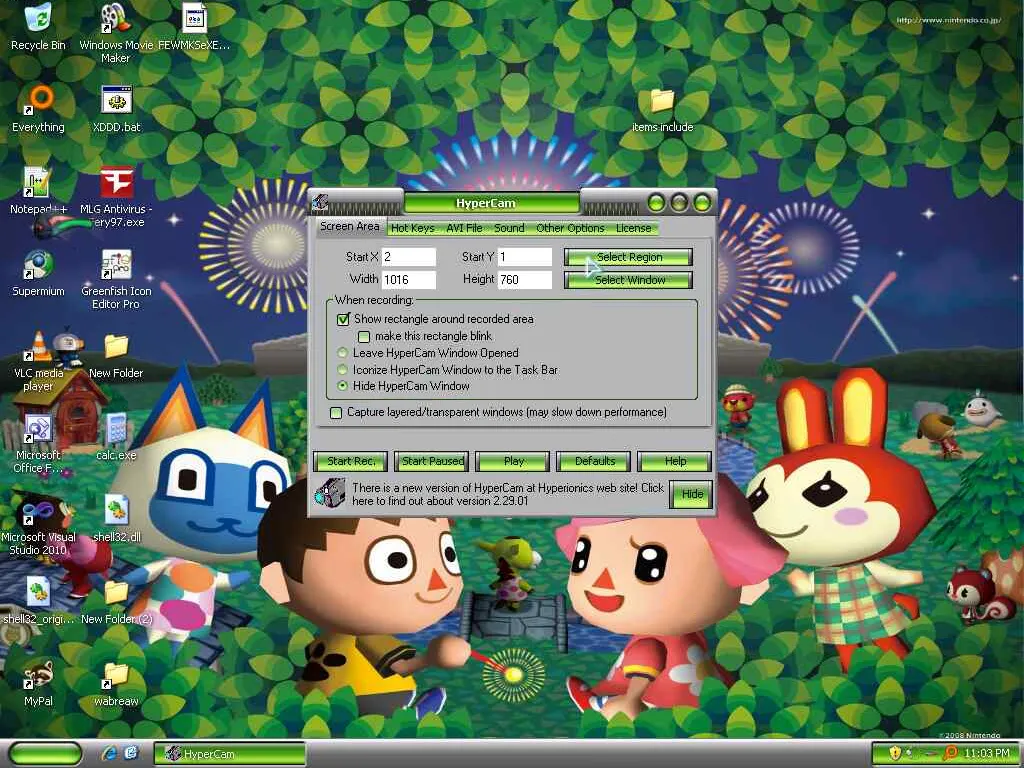Switch to the Hot Keys tab
The width and height of the screenshot is (1024, 768).
(412, 228)
